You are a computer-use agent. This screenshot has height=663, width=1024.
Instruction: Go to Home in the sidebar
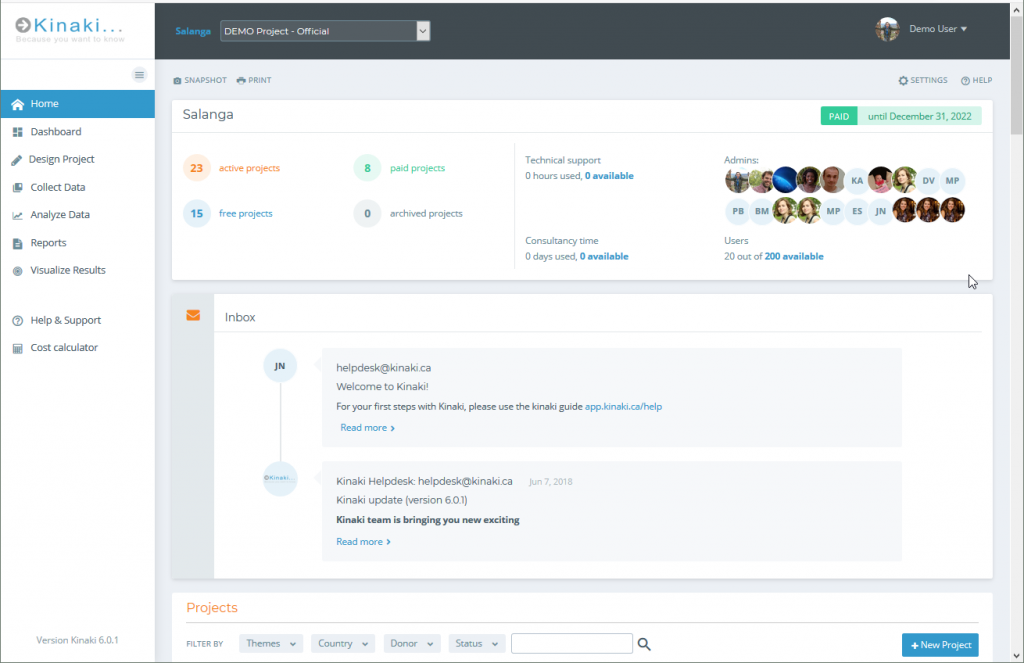[x=78, y=104]
